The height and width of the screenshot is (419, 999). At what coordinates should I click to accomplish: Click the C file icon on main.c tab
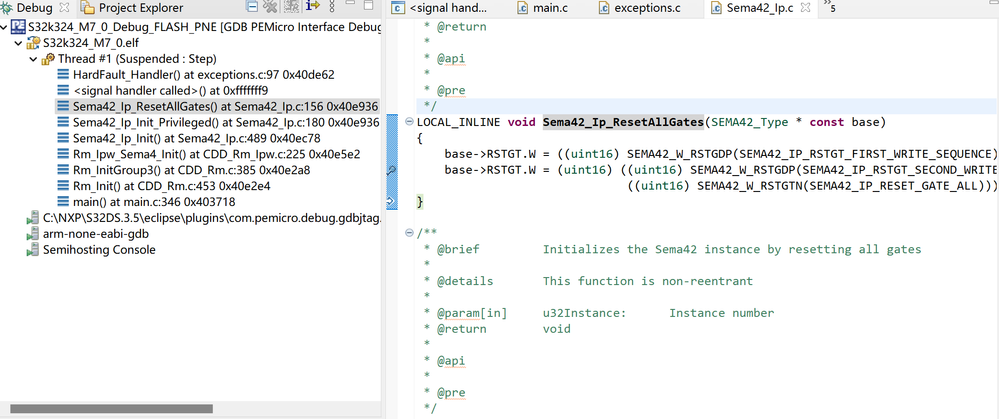point(522,8)
